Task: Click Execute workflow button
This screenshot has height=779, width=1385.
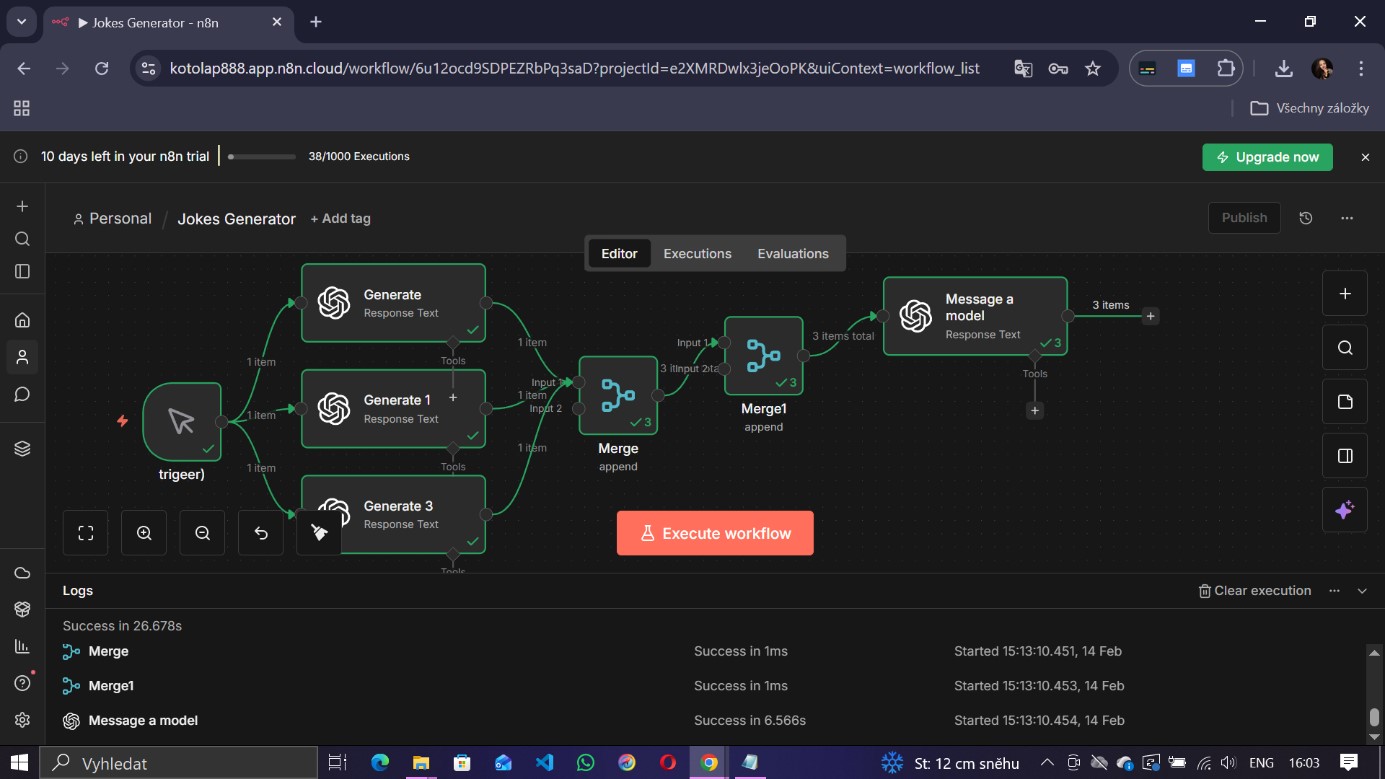Action: (x=715, y=533)
